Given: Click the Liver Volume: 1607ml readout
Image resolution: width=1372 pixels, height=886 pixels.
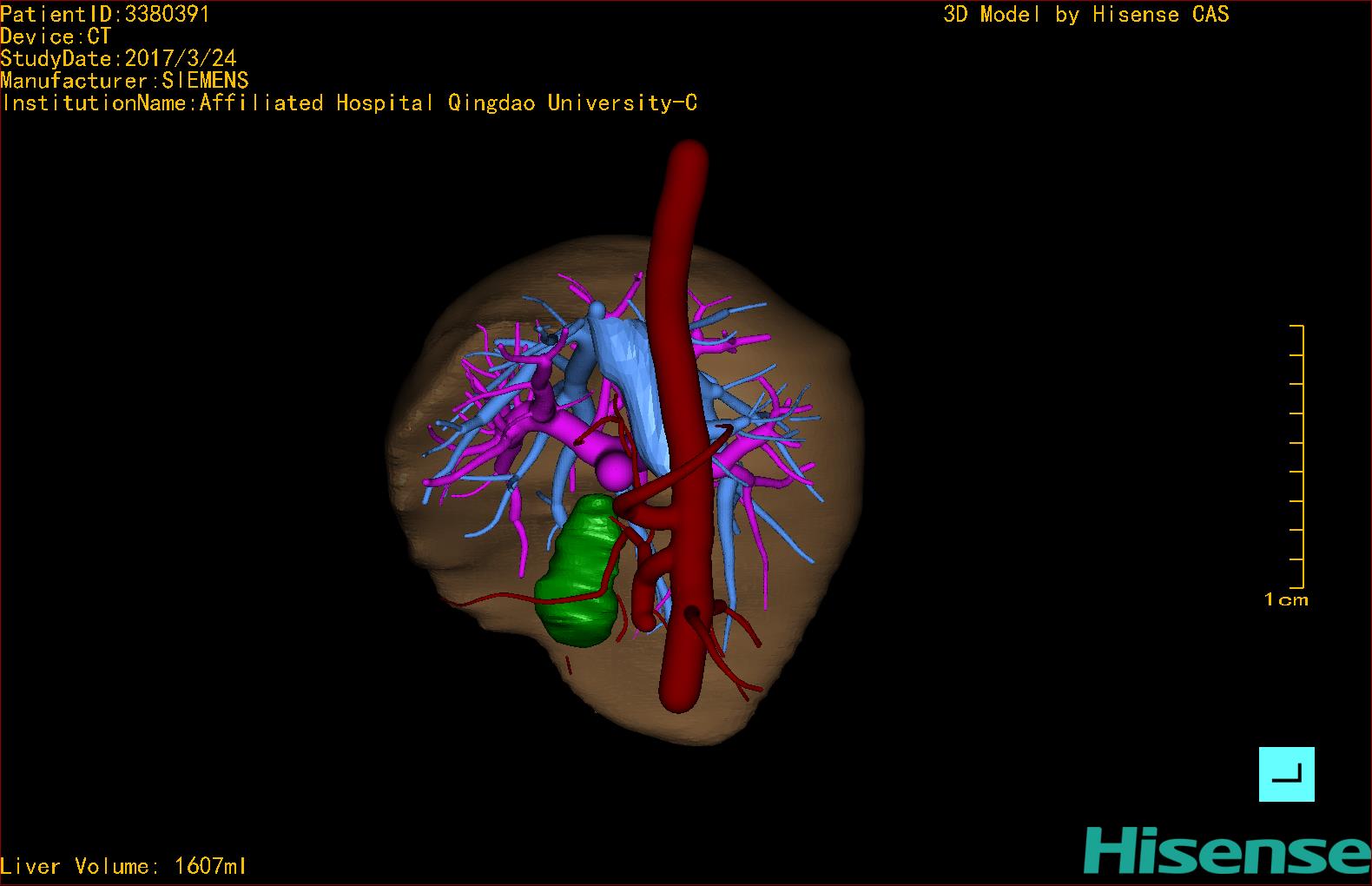Looking at the screenshot, I should [123, 866].
